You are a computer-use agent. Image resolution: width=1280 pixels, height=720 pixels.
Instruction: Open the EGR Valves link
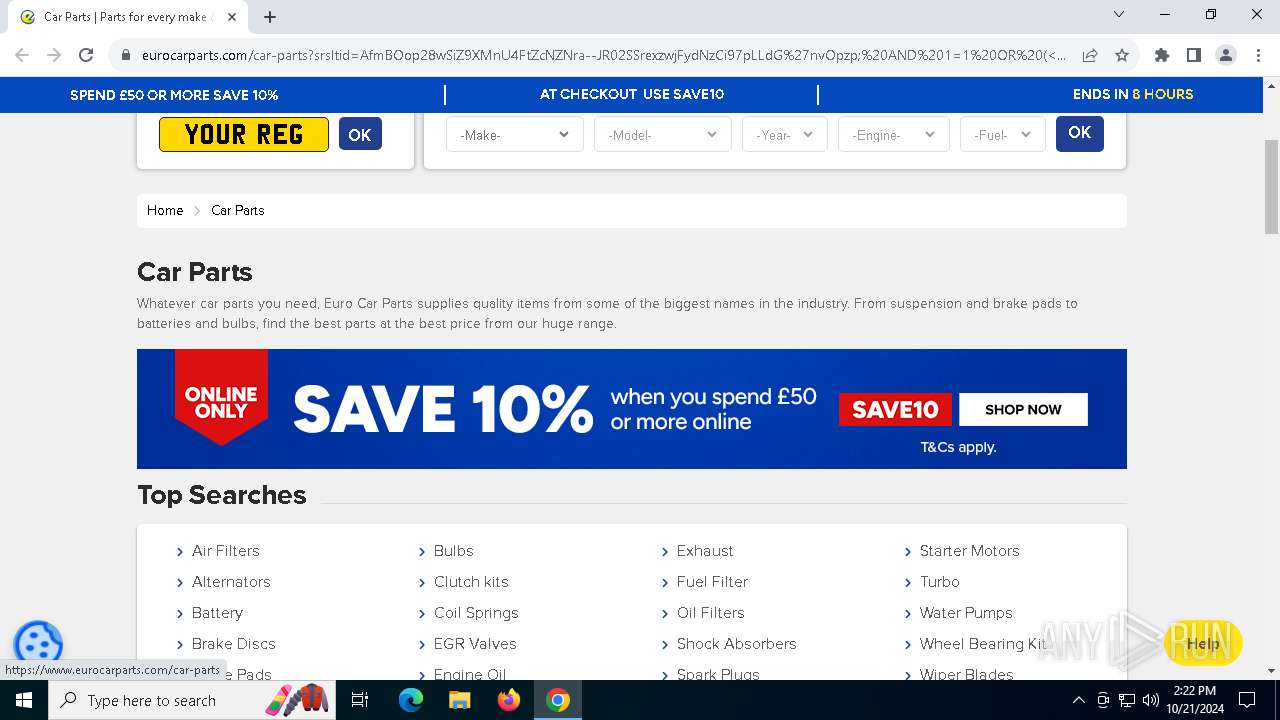tap(475, 644)
